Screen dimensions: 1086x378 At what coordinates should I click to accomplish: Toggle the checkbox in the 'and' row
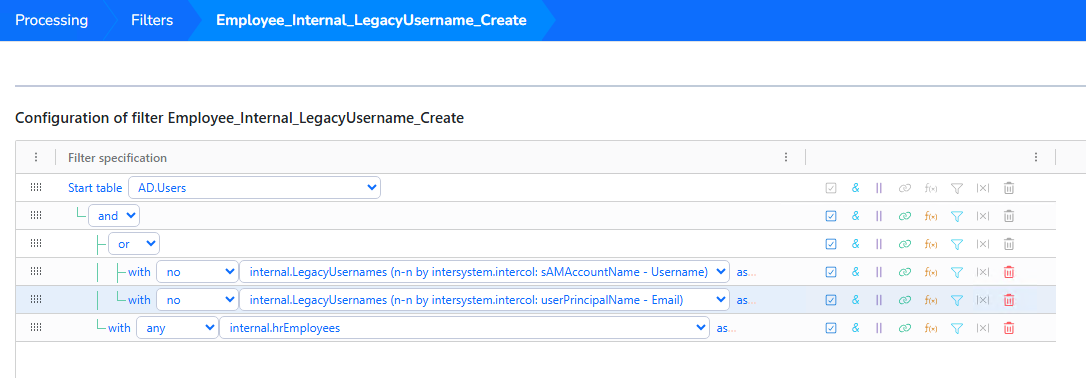831,216
